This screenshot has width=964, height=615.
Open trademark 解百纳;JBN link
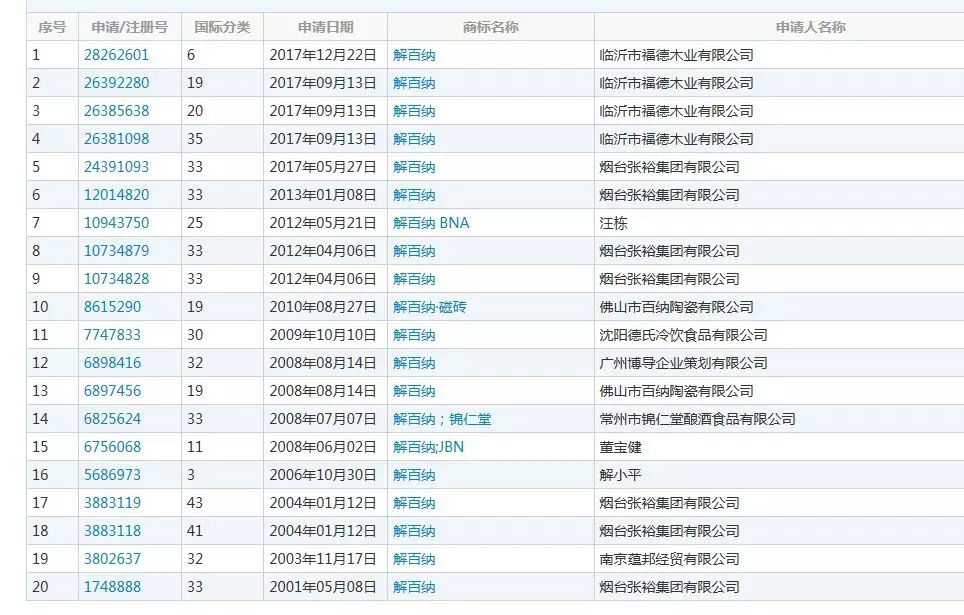[x=429, y=446]
